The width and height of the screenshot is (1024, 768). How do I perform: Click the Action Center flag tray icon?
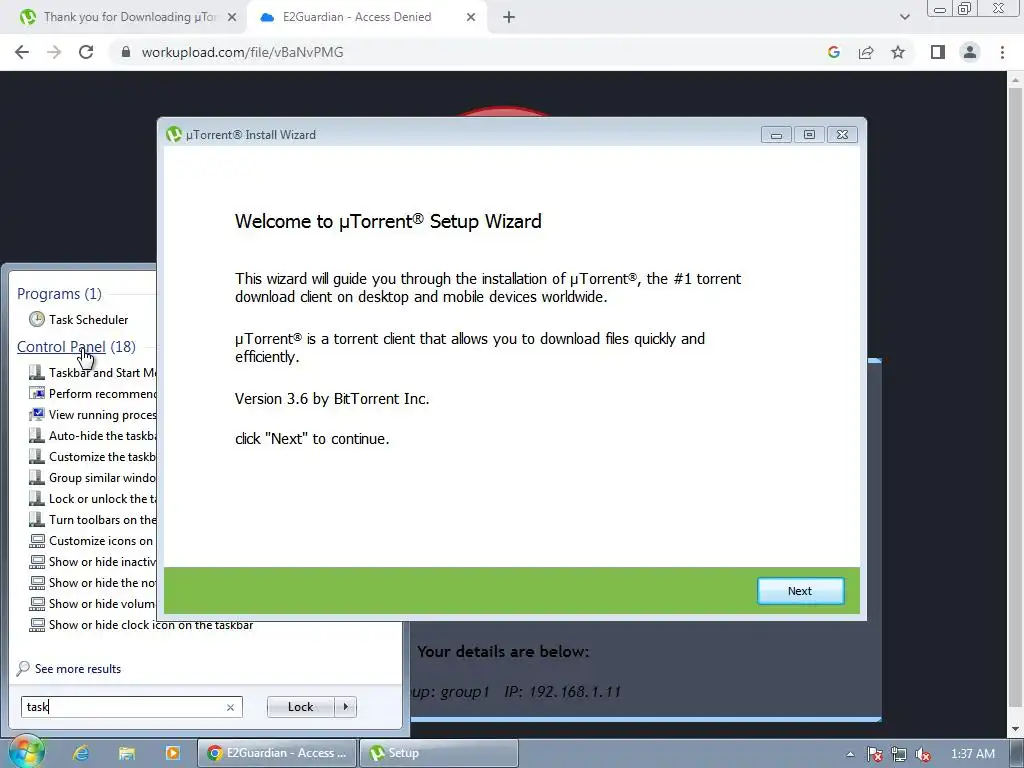tap(875, 754)
